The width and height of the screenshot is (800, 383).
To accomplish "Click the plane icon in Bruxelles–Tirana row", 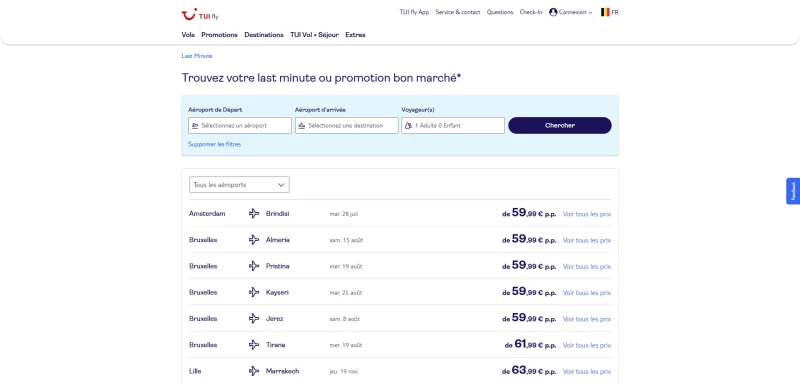I will (254, 345).
